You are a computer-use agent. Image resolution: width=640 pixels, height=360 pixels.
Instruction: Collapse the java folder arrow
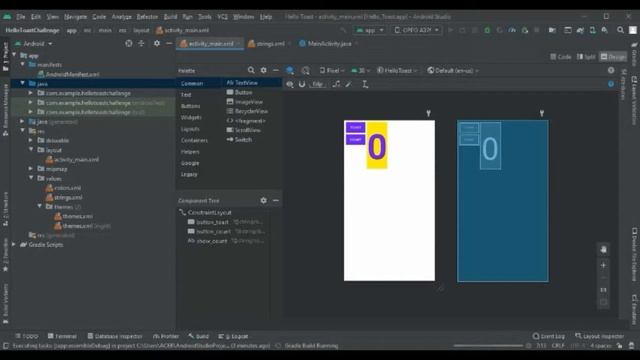[23, 83]
